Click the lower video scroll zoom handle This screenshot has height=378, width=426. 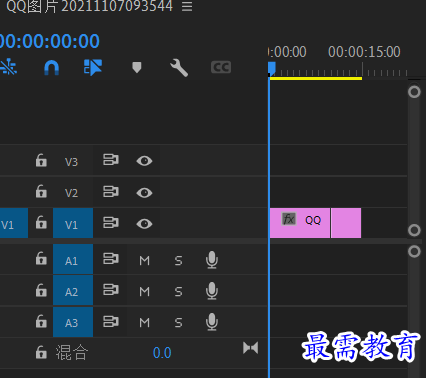tap(414, 230)
